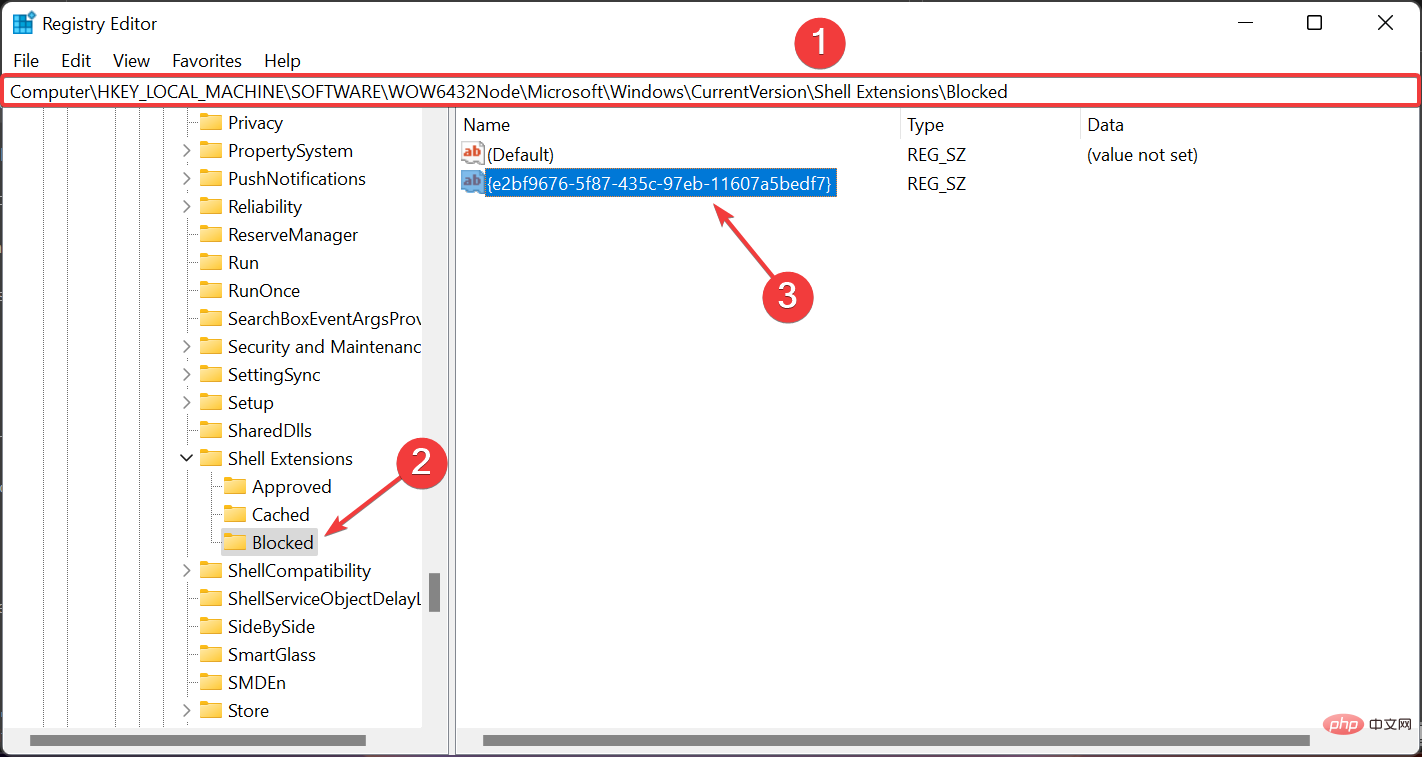Expand the PushNotifications key
This screenshot has width=1422, height=757.
186,179
